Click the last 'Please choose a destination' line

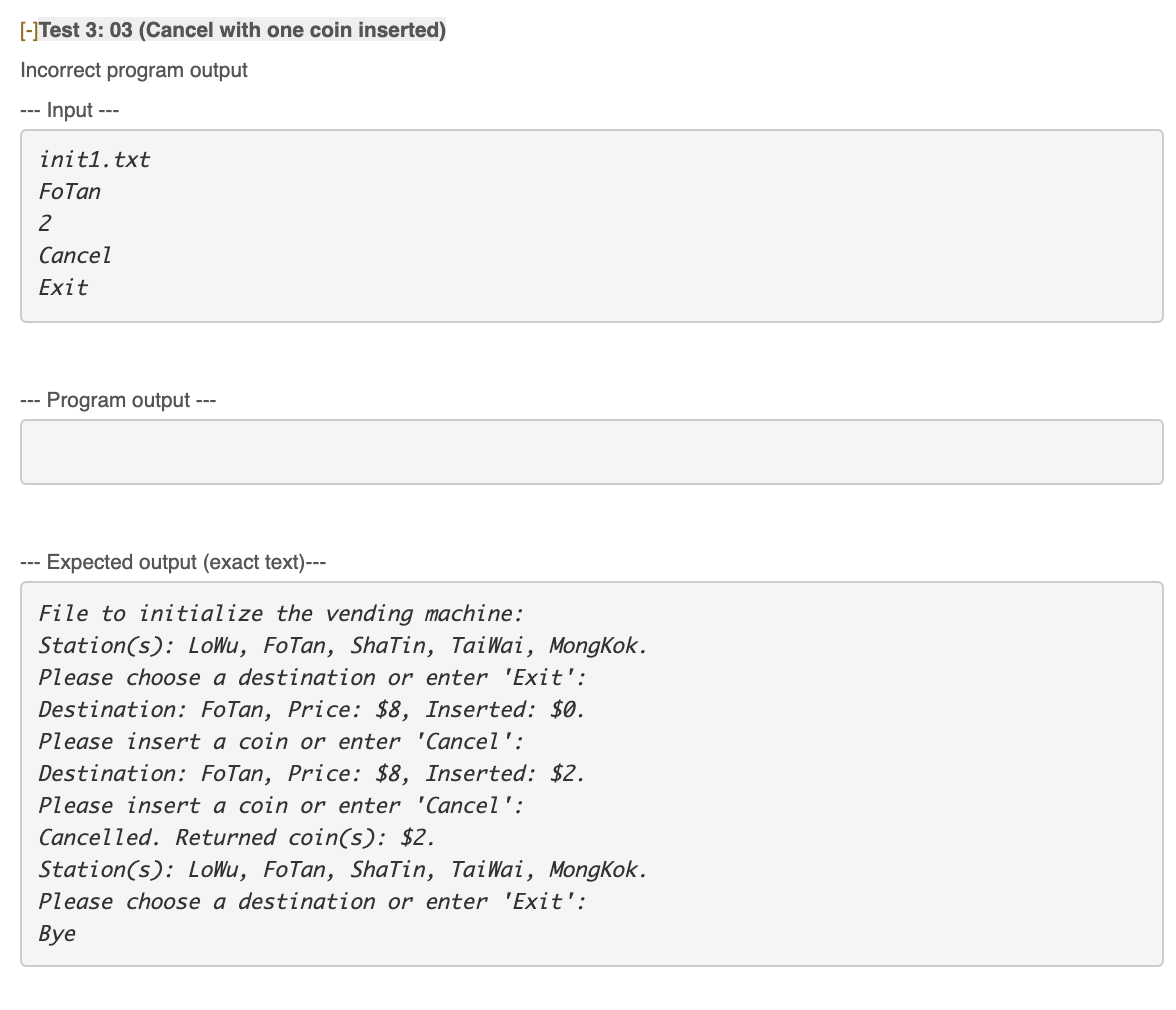click(x=312, y=902)
